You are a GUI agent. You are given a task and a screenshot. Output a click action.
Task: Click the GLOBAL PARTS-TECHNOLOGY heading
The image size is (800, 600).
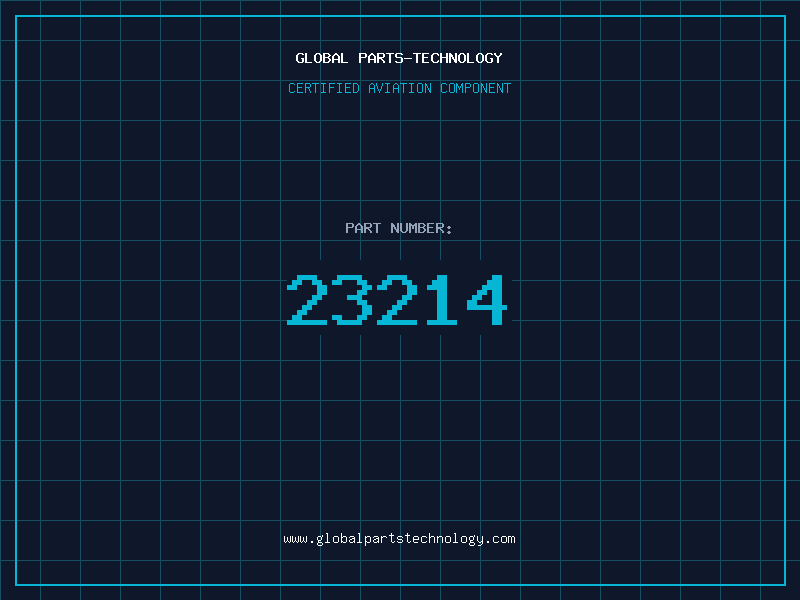coord(399,58)
